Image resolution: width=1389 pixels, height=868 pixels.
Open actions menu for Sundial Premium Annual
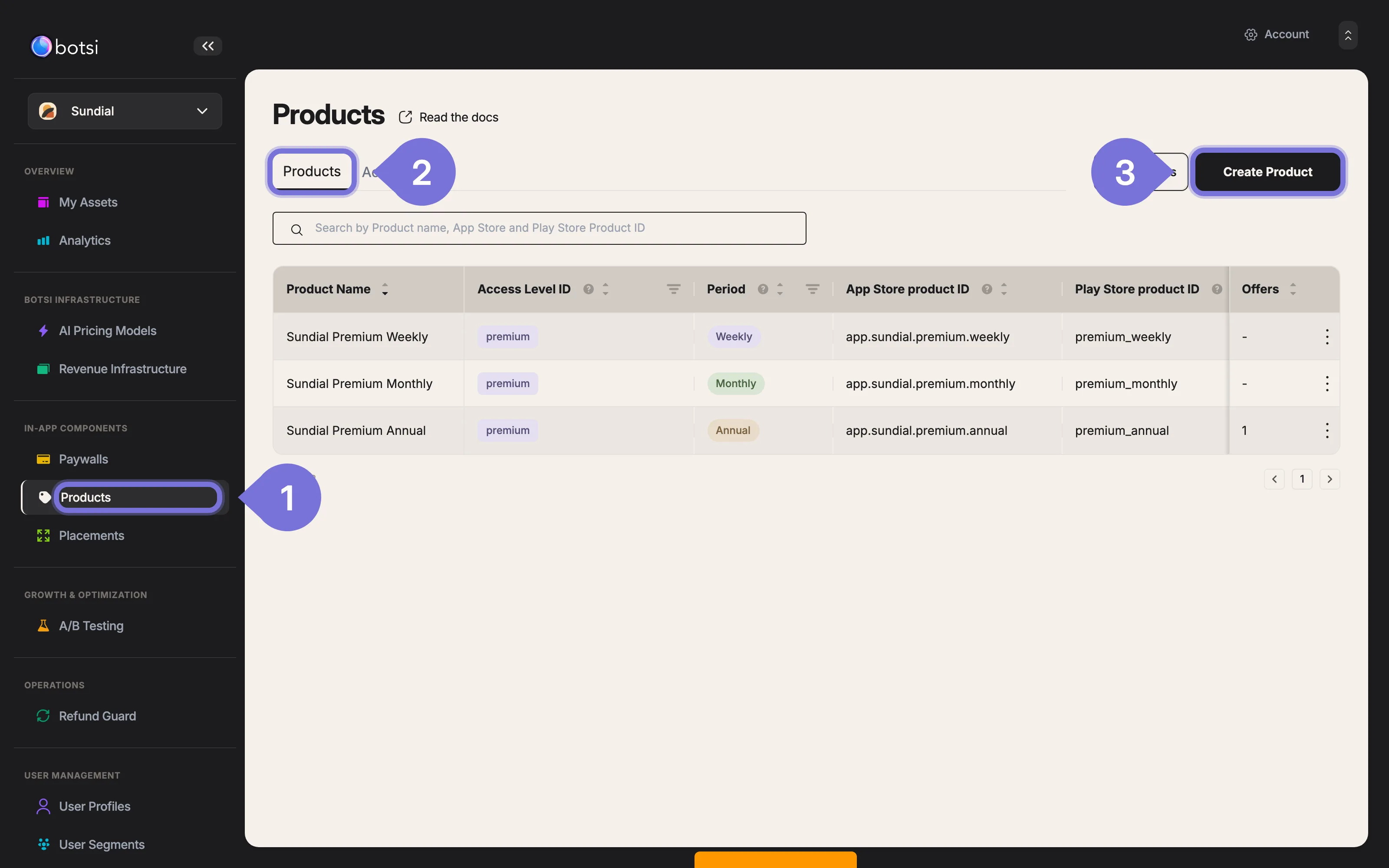[x=1327, y=431]
